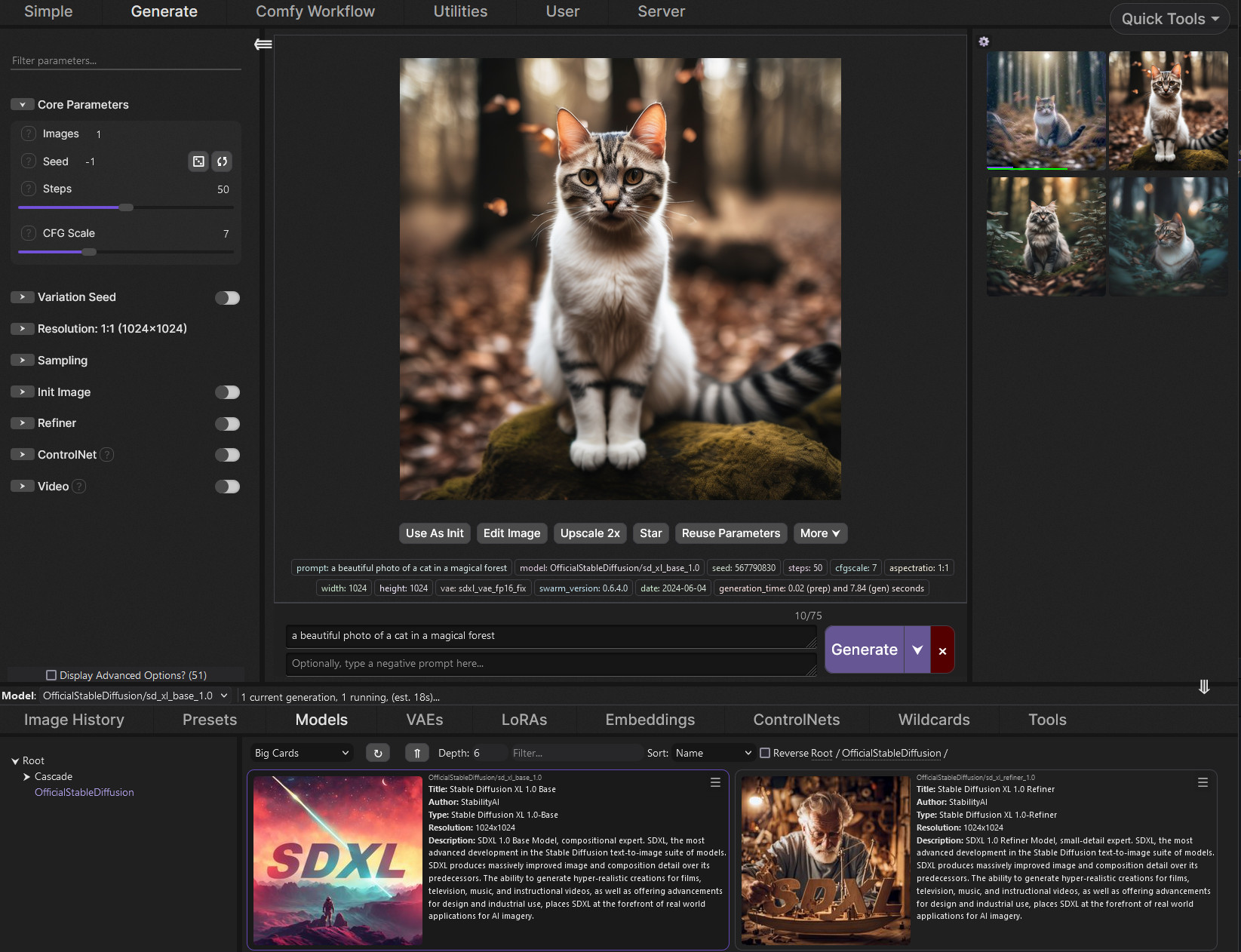The width and height of the screenshot is (1241, 952).
Task: Enable the ControlNet toggle
Action: pos(227,454)
